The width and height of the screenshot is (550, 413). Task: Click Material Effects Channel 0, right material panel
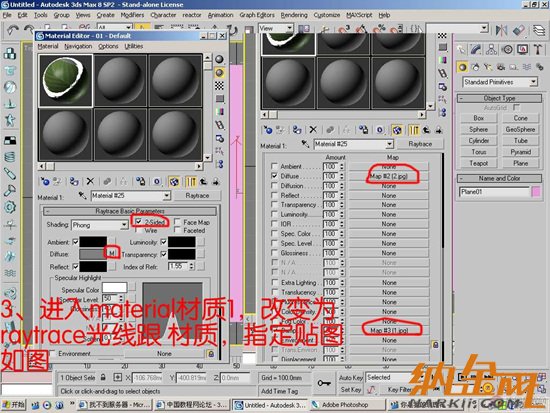[x=380, y=130]
